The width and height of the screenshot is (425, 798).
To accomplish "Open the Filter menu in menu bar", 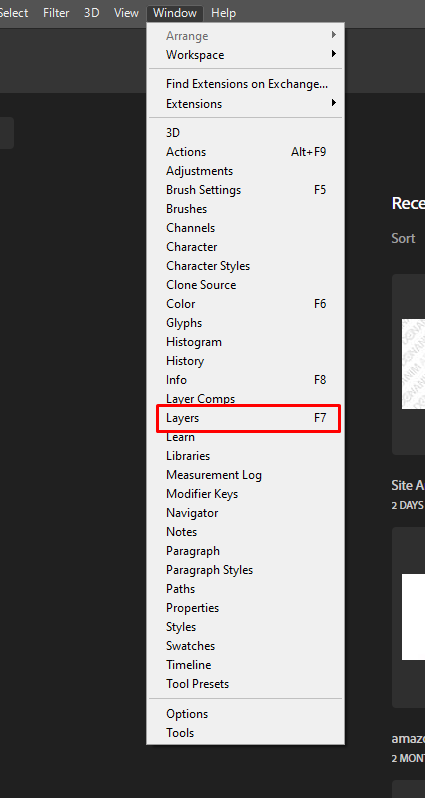I will coord(56,13).
